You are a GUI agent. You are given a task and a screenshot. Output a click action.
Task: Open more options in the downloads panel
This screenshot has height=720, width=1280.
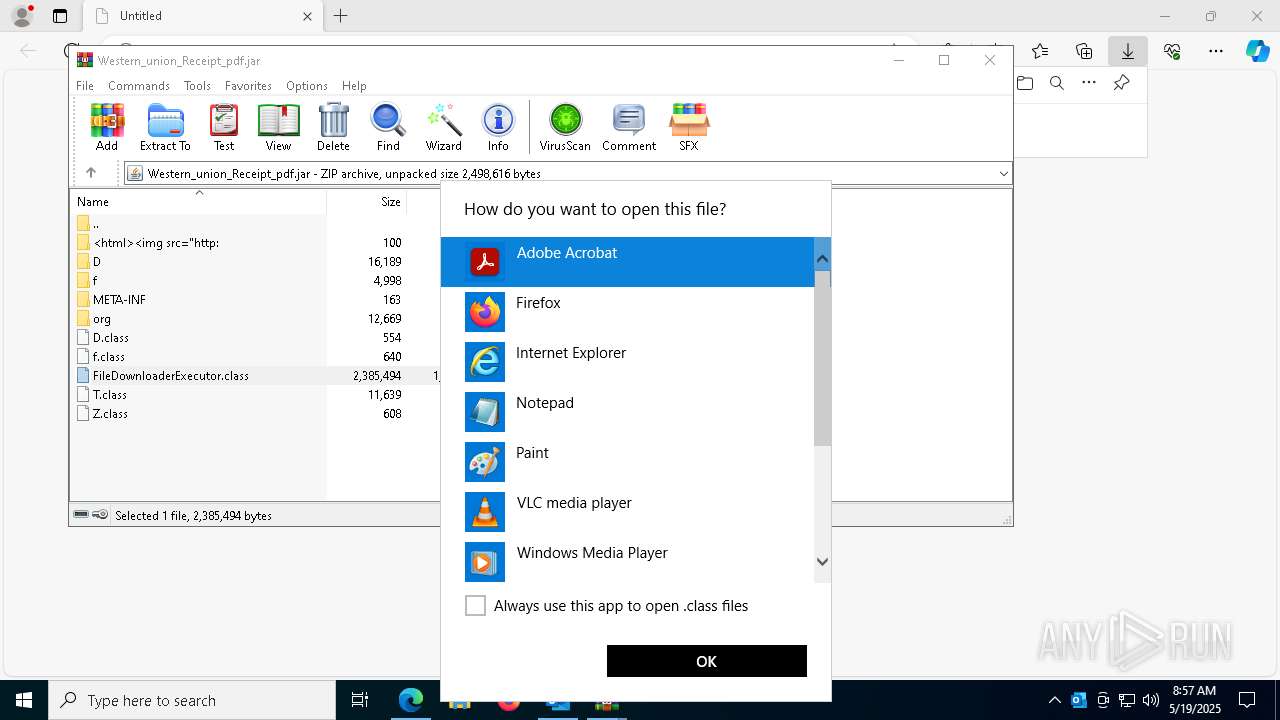(1089, 83)
